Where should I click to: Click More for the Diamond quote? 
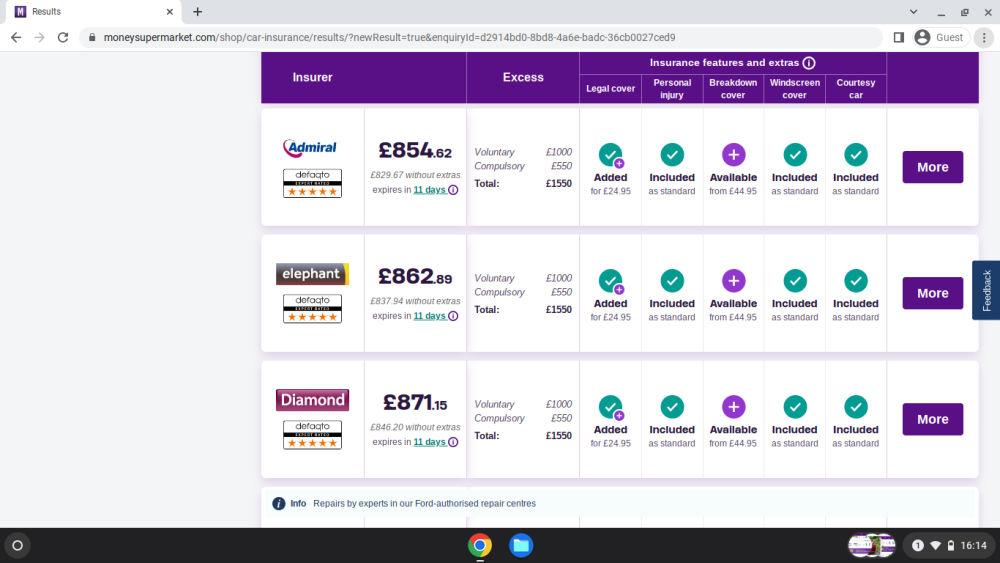tap(932, 420)
